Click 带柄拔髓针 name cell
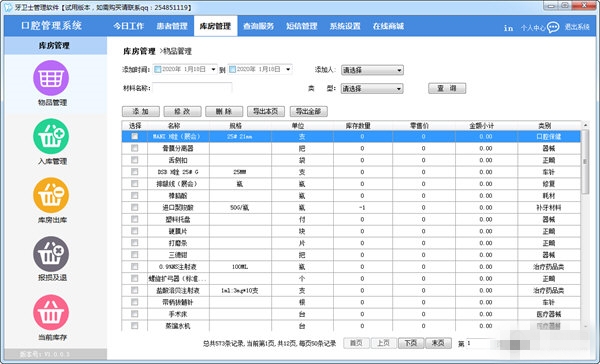 178,302
